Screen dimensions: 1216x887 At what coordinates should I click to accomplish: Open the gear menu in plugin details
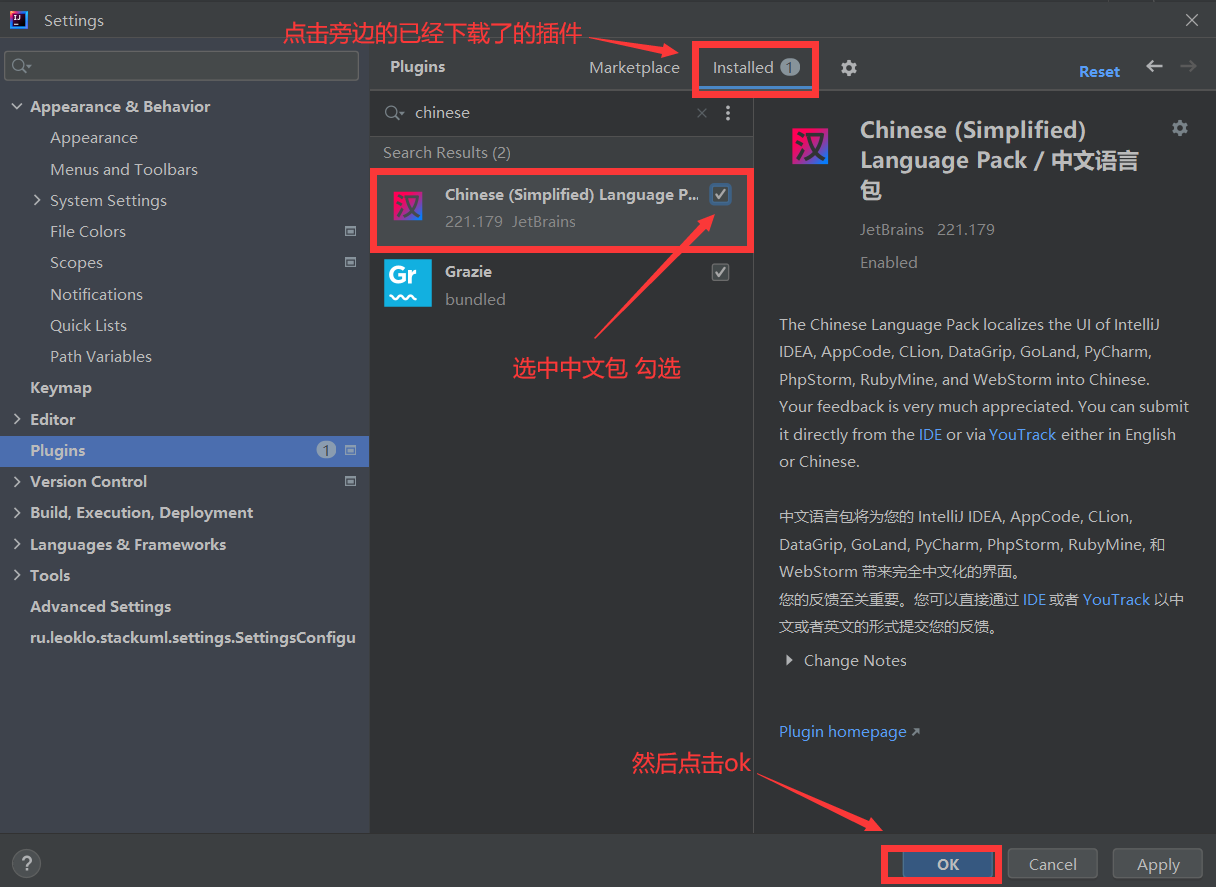pyautogui.click(x=1180, y=128)
